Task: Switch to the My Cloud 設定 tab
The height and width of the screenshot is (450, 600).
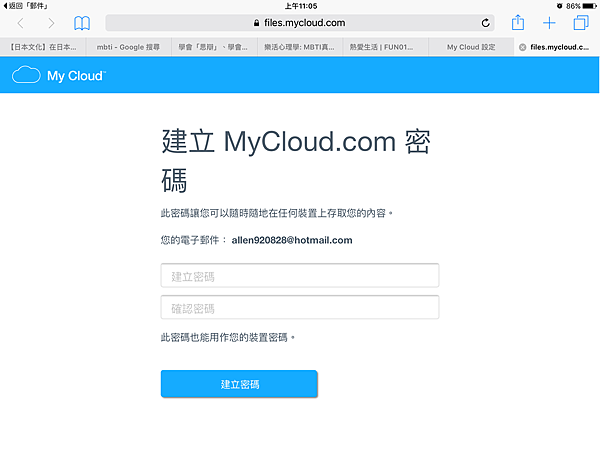Action: point(471,47)
